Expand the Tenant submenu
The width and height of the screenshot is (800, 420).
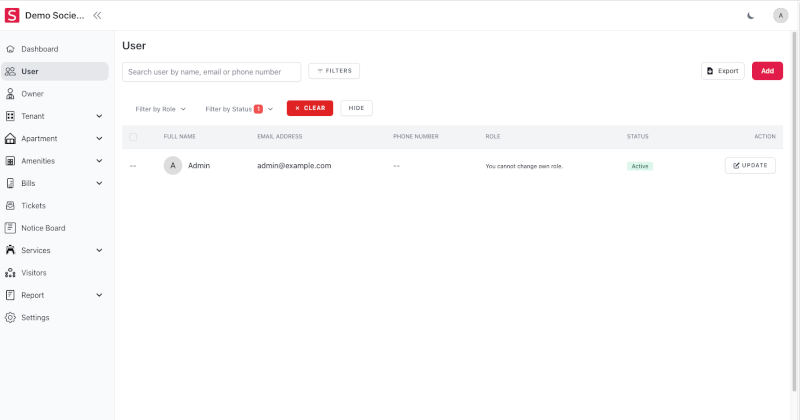coord(99,116)
